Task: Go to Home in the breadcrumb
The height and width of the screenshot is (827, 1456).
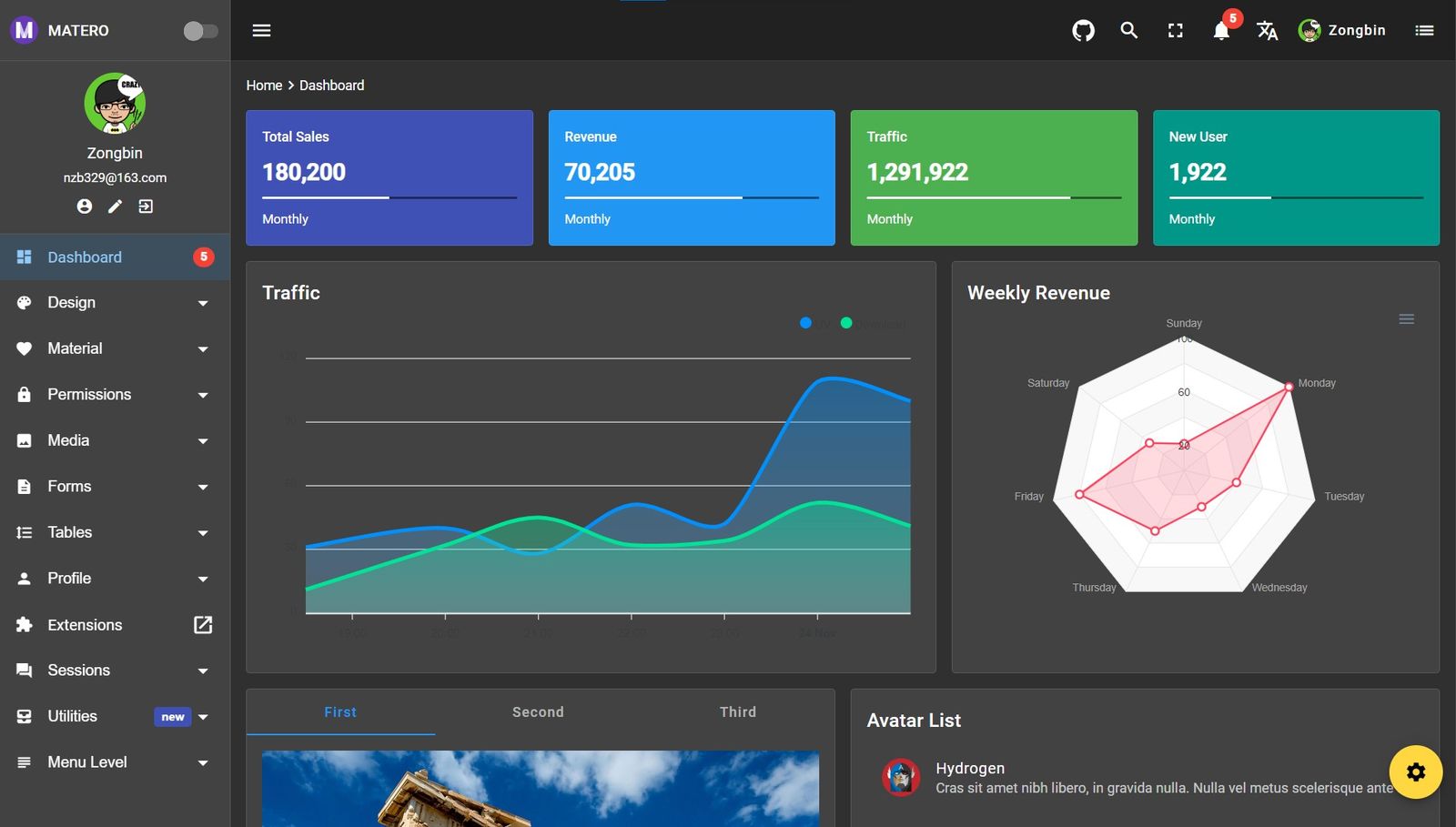Action: (264, 86)
